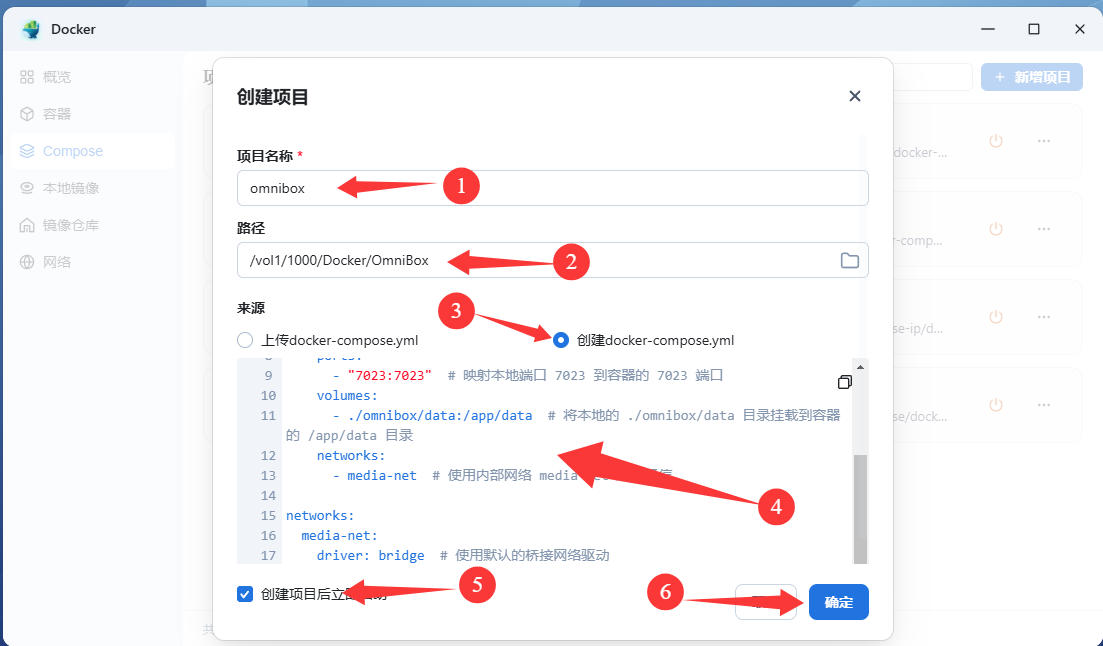This screenshot has width=1103, height=646.
Task: Click 新增项目 button in background
Action: (1032, 77)
